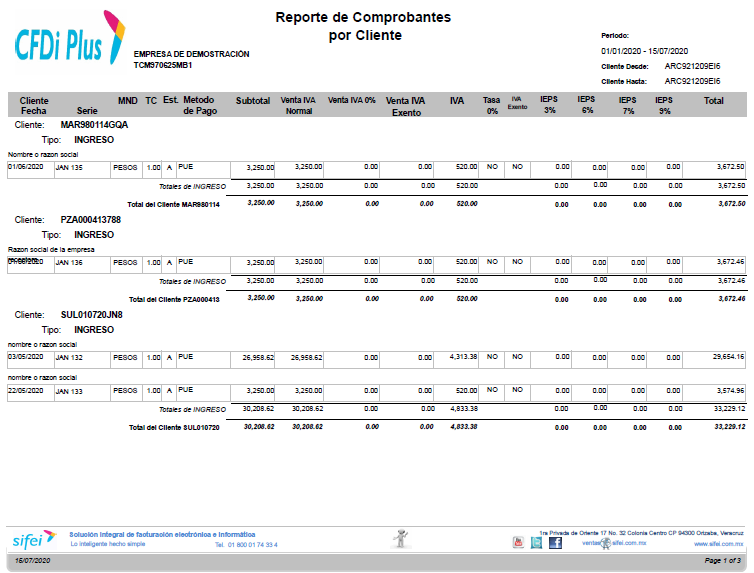Click the total '3,574.96' in the JAN 133 row

pos(730,390)
